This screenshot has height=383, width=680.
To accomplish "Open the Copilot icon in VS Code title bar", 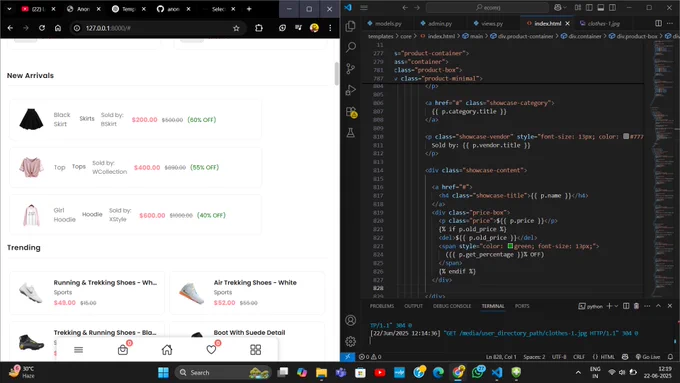I will click(558, 7).
